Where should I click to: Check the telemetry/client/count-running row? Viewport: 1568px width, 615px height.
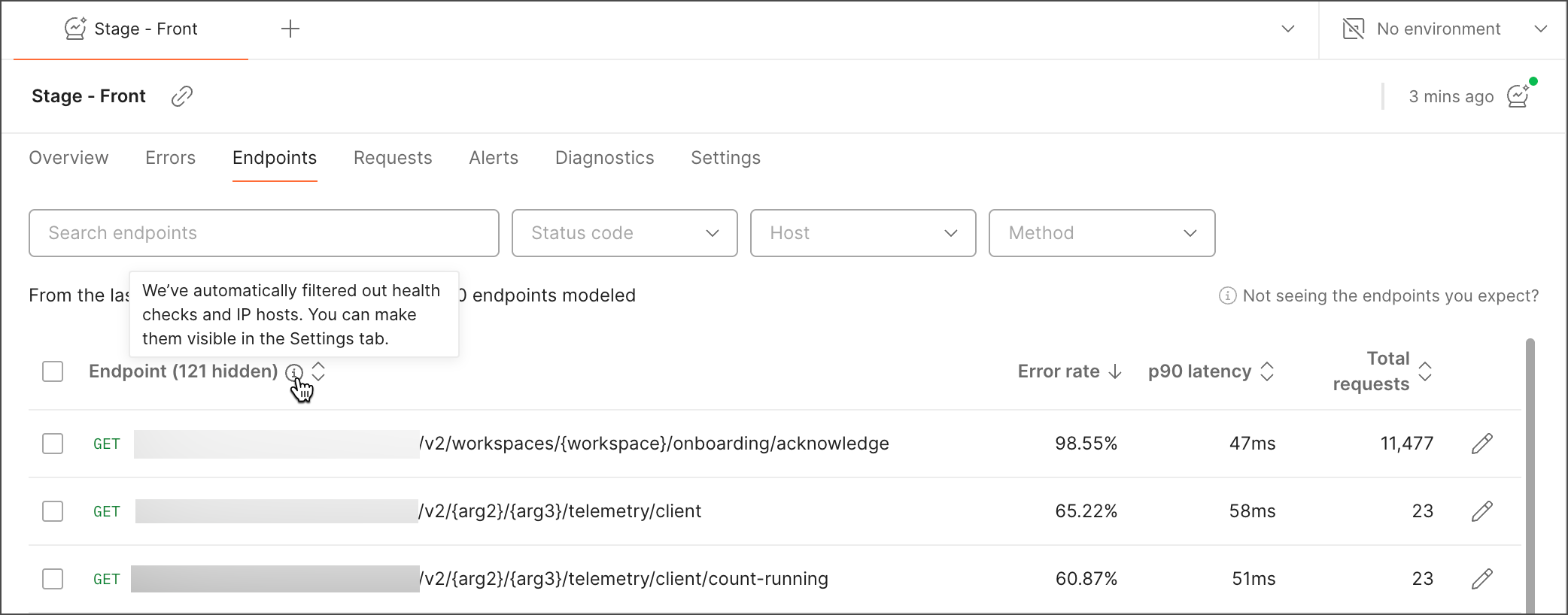point(53,579)
